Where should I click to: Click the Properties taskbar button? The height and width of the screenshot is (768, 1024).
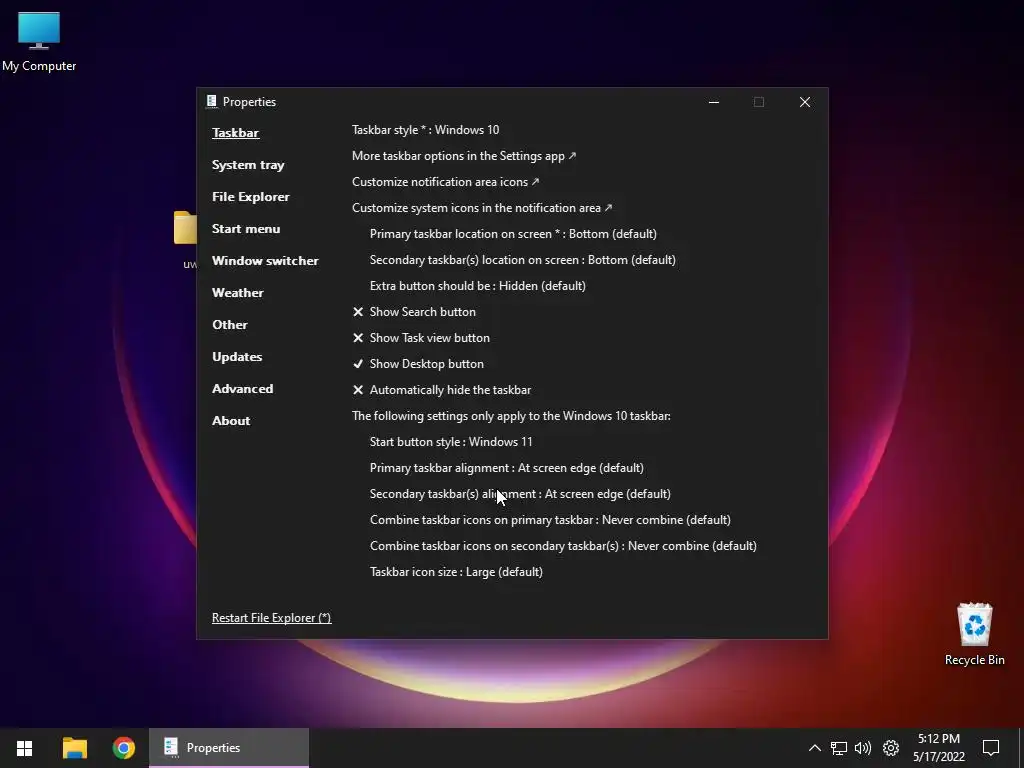pyautogui.click(x=229, y=748)
